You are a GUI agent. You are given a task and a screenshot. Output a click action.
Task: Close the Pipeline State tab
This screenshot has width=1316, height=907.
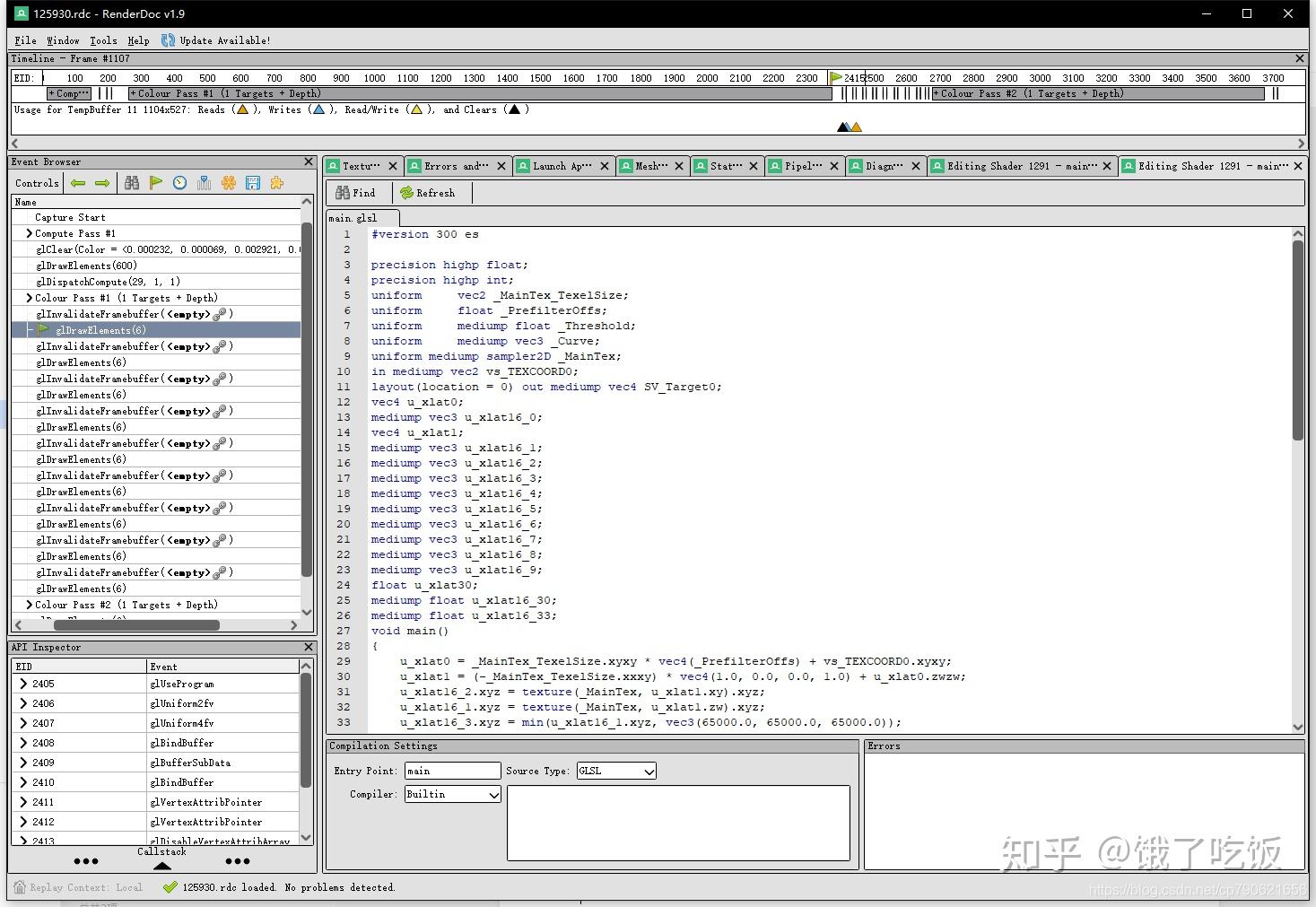834,166
